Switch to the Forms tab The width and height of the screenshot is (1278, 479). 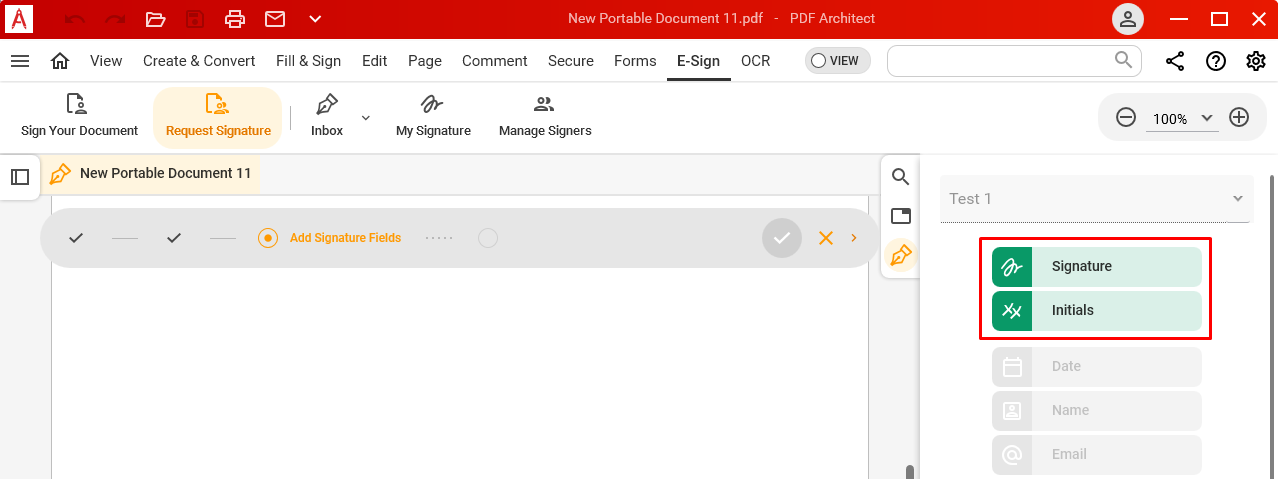pos(635,61)
